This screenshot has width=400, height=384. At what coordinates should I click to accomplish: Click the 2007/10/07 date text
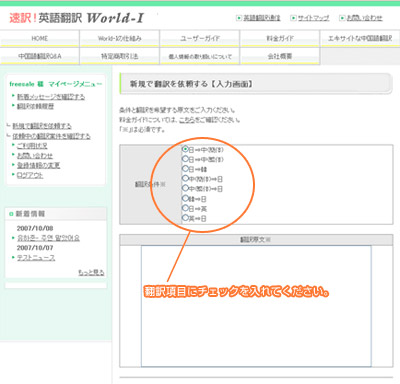point(35,248)
